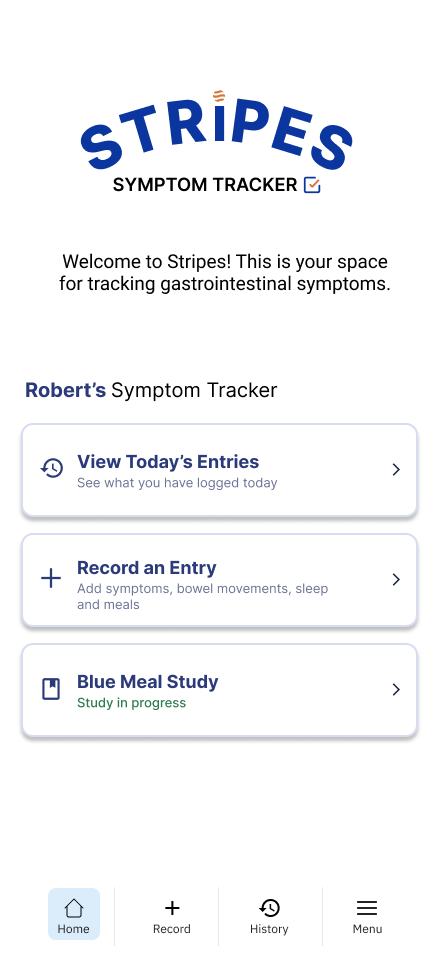Switch to the History tab label
Viewport: 440px width, 956px height.
pyautogui.click(x=269, y=929)
